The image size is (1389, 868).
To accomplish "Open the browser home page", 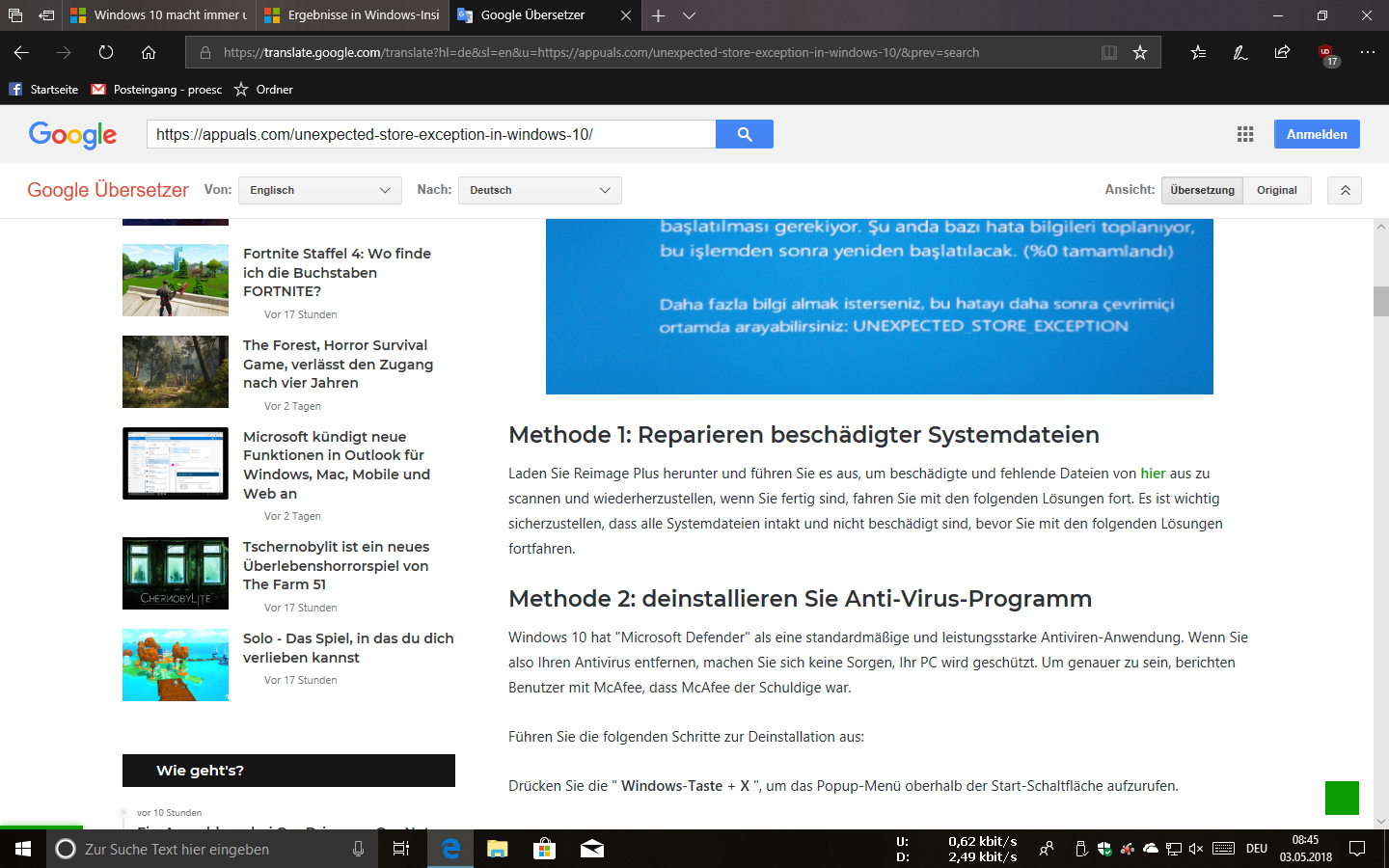I will tap(149, 52).
